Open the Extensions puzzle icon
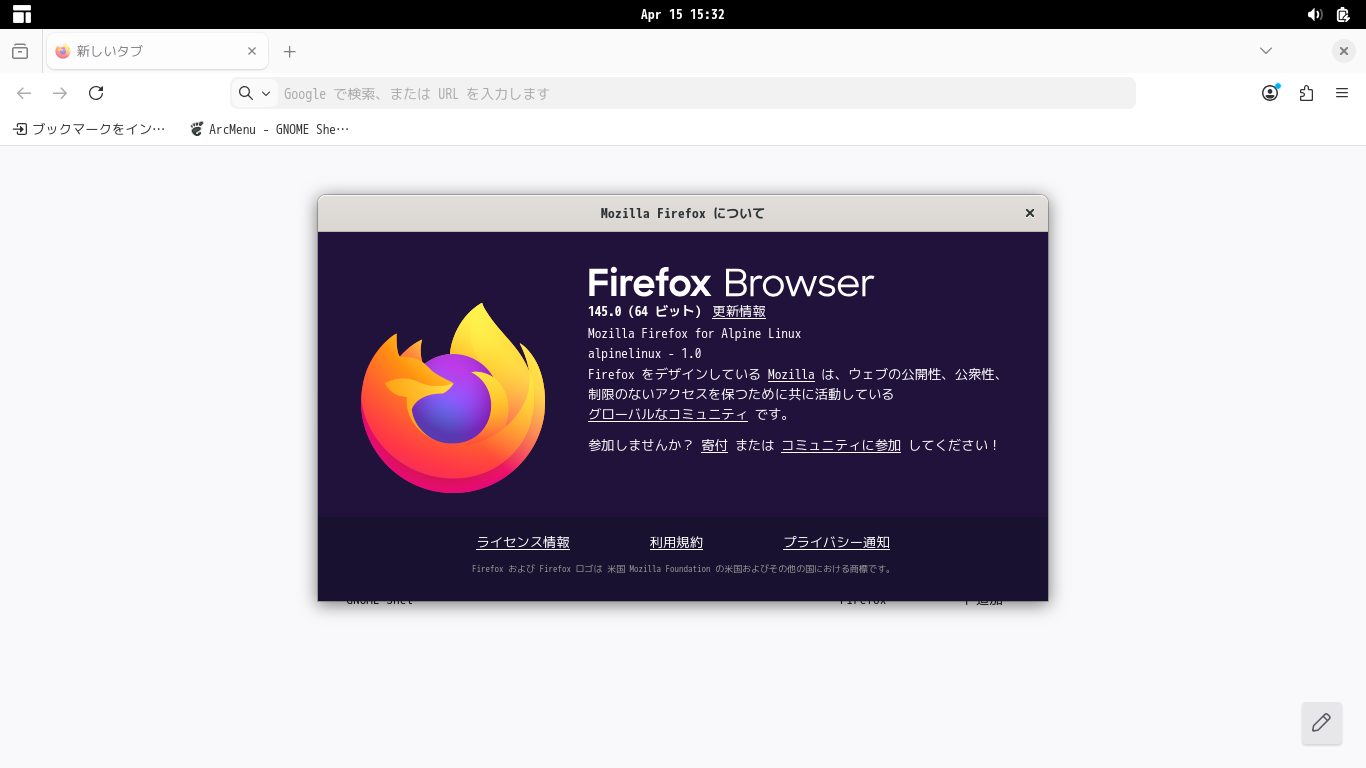Image resolution: width=1366 pixels, height=768 pixels. [x=1306, y=93]
